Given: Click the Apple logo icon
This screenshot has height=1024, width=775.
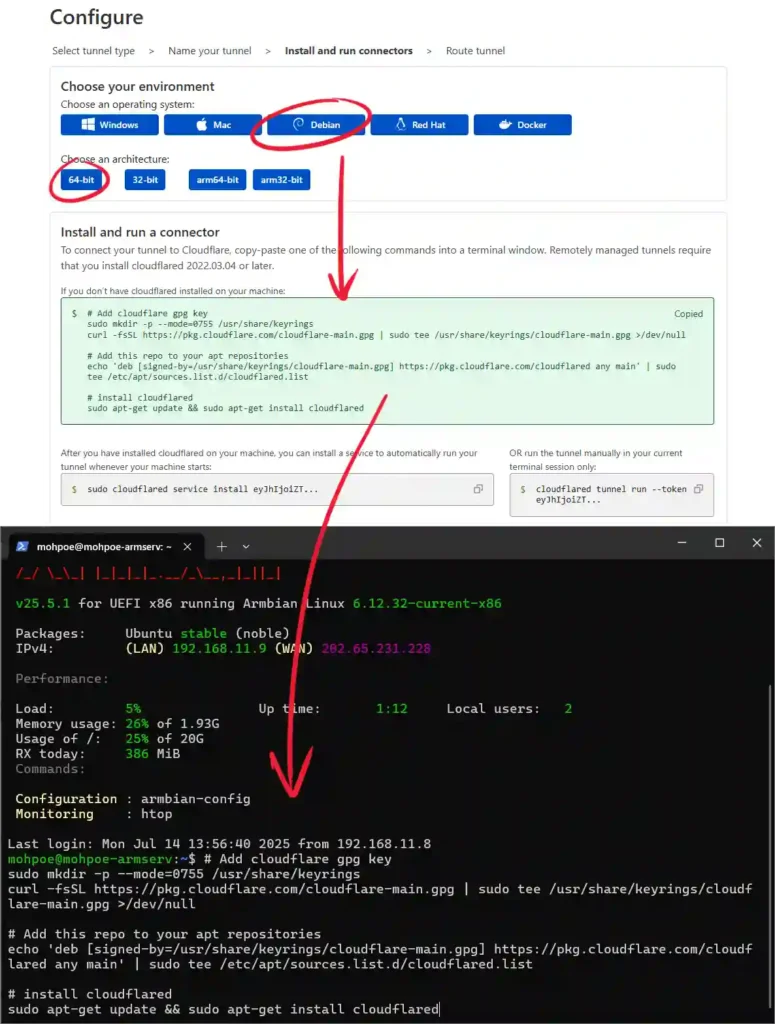Looking at the screenshot, I should click(202, 125).
